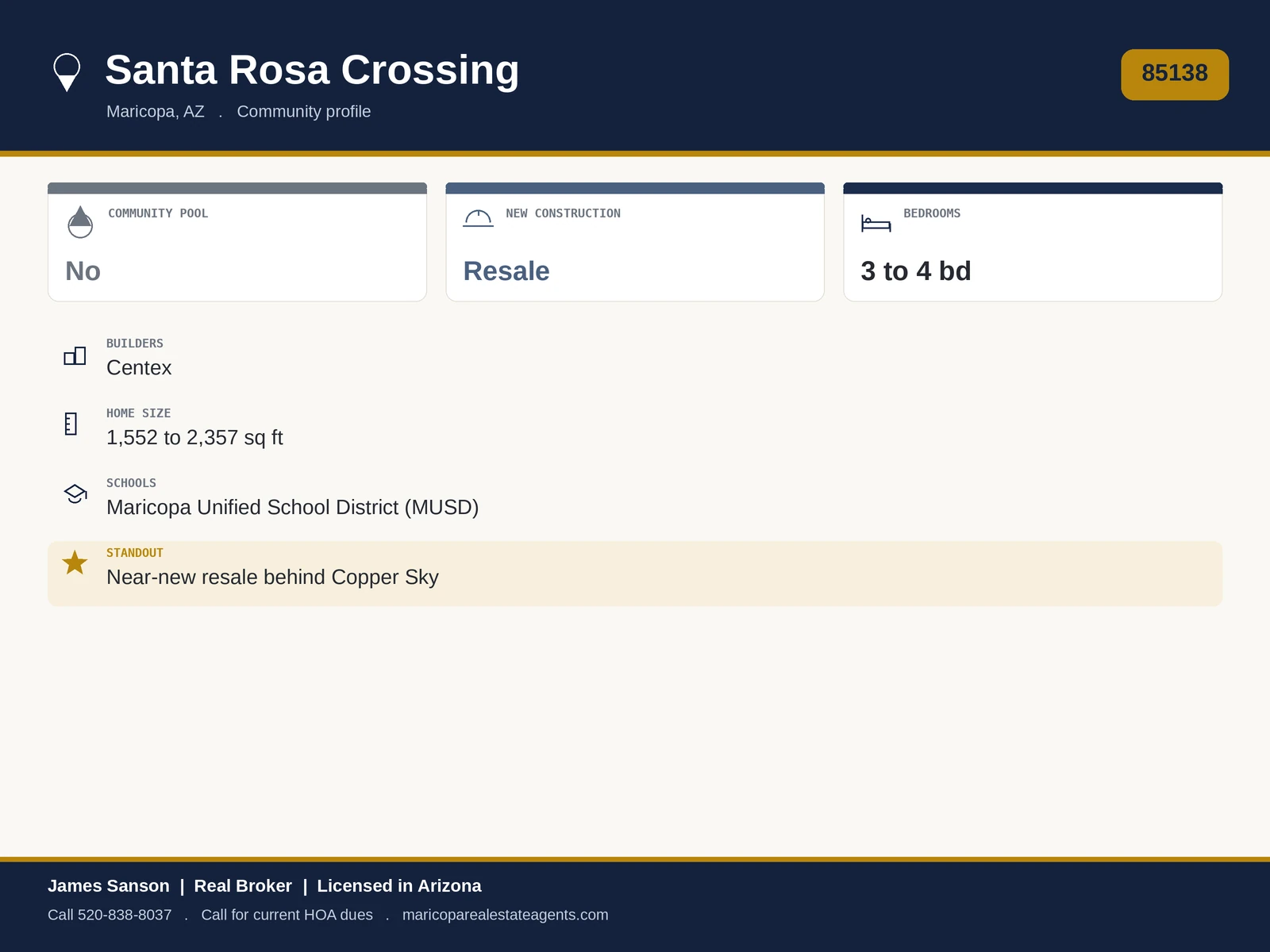The width and height of the screenshot is (1270, 952).
Task: Click Call for current HOA dues text
Action: [x=287, y=915]
